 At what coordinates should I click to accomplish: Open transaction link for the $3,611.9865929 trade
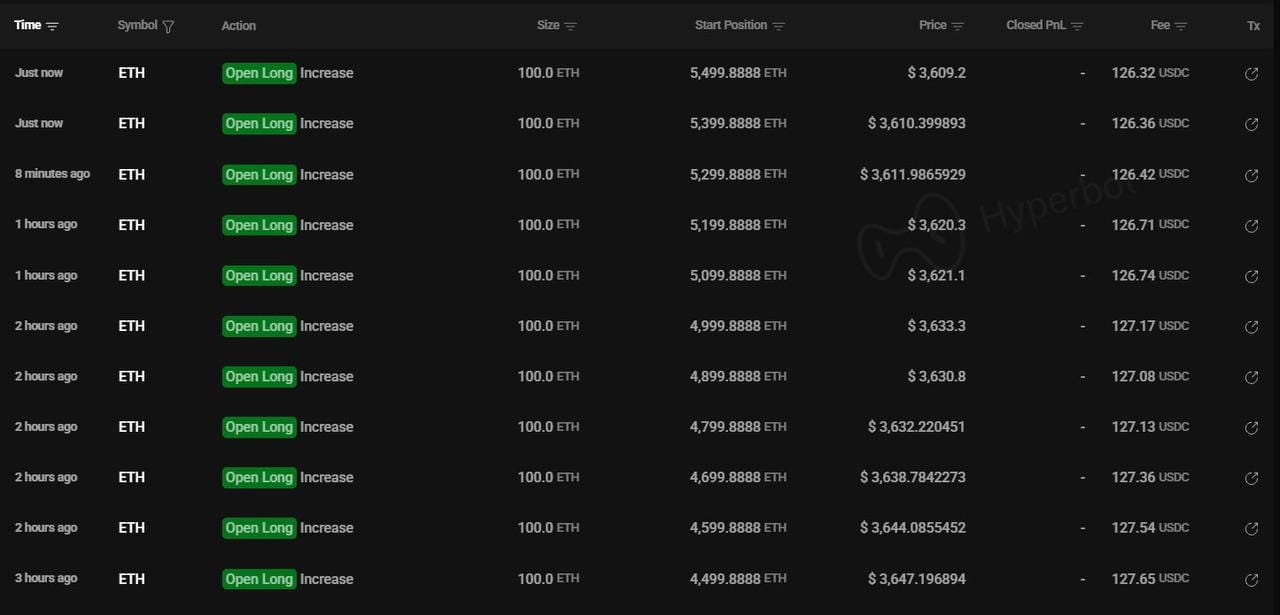point(1251,175)
